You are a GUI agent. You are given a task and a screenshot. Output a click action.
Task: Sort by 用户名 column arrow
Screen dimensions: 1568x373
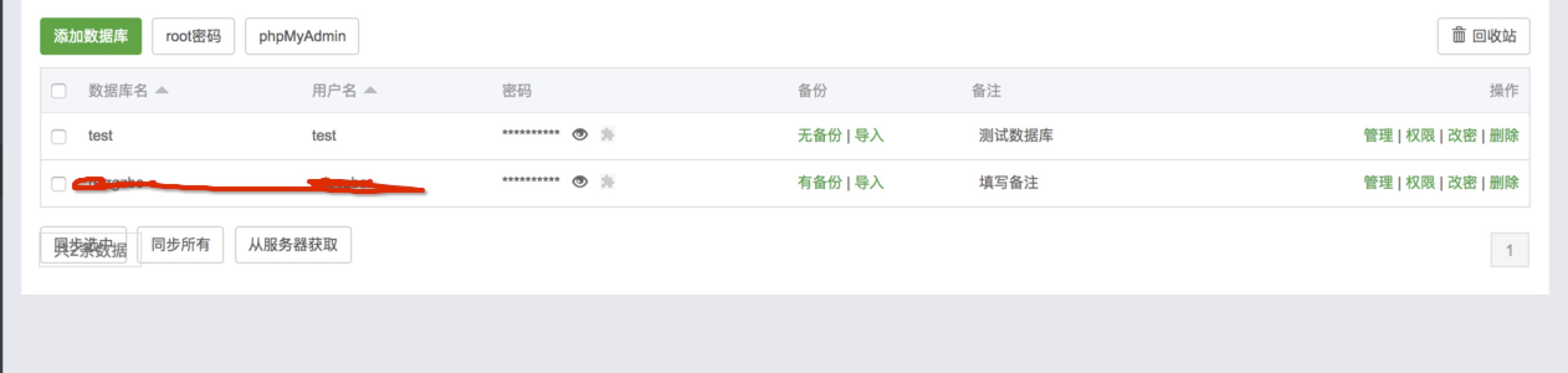coord(370,91)
